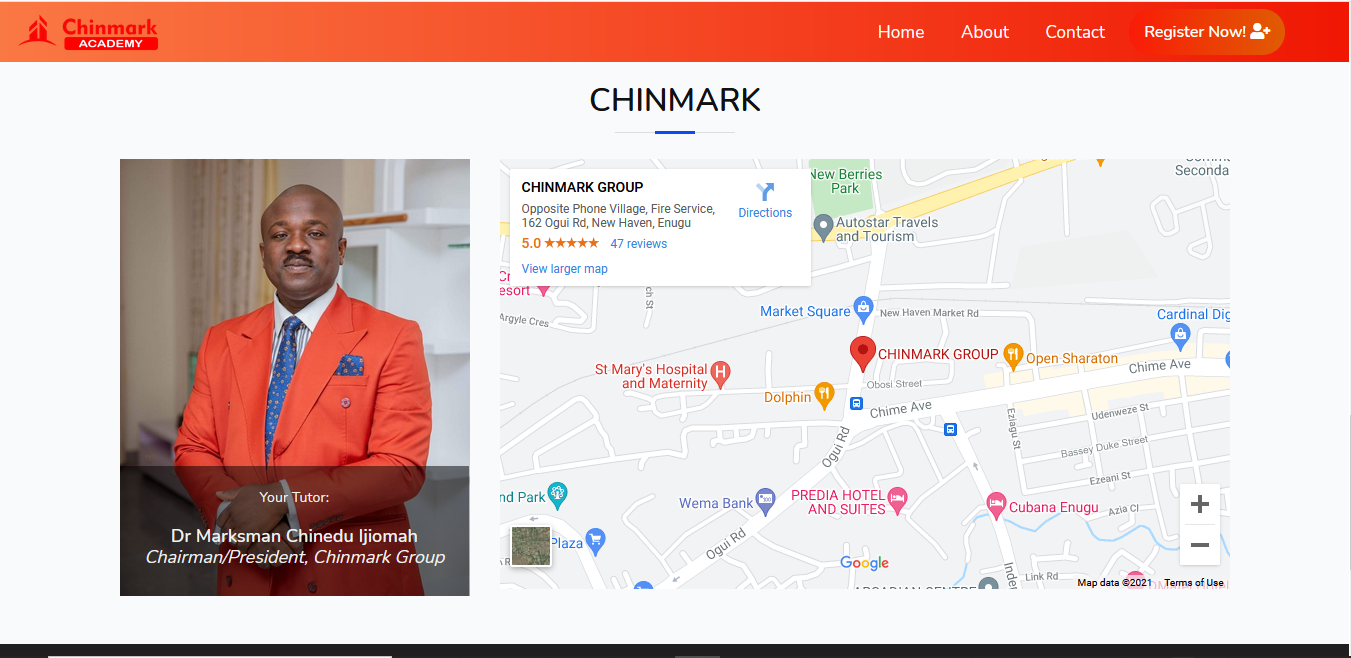Click the CHINMARK GROUP card title
Viewport: 1351px width, 658px height.
click(x=582, y=187)
